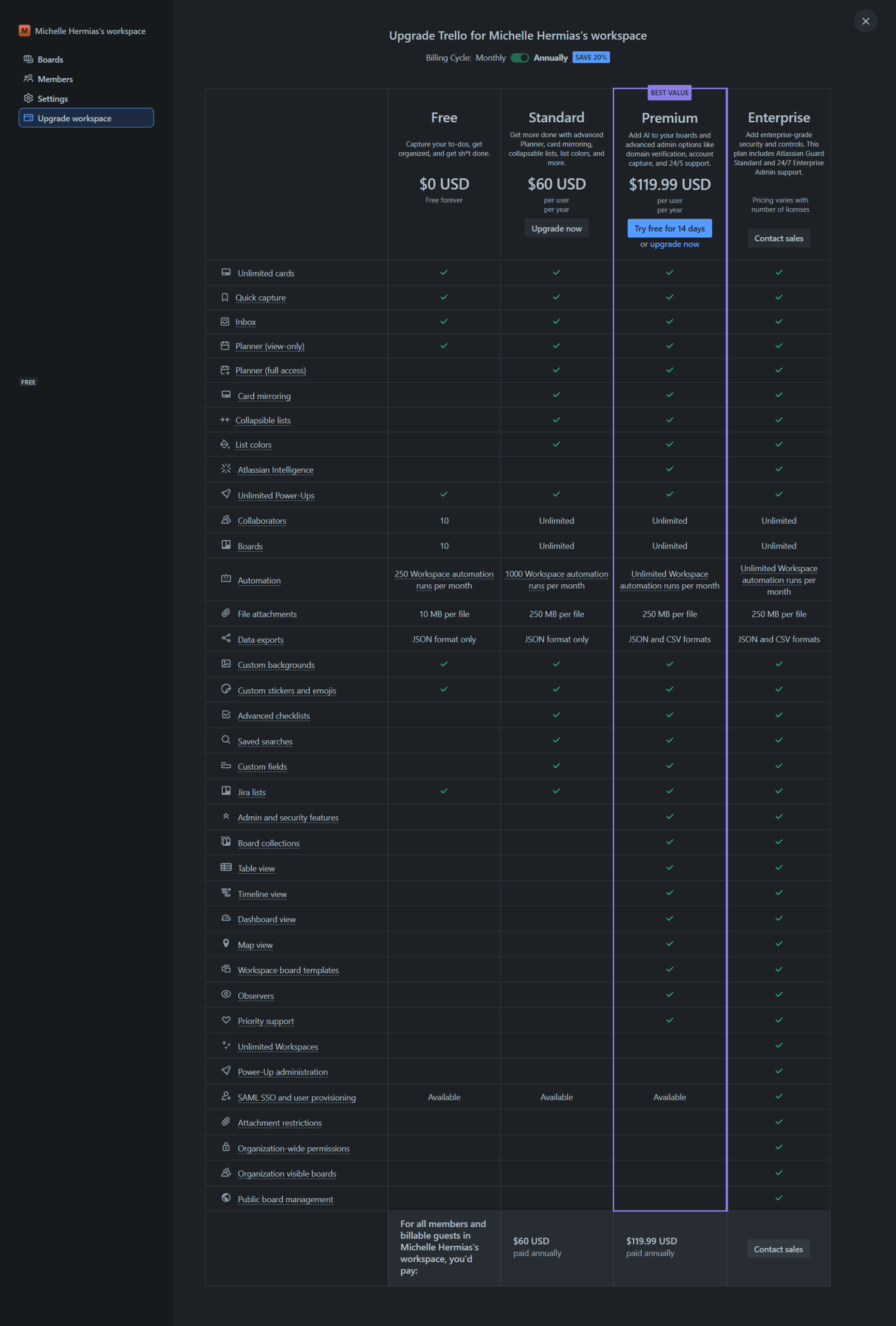The image size is (896, 1326).
Task: Open the Collaborators feature link
Action: (x=262, y=521)
